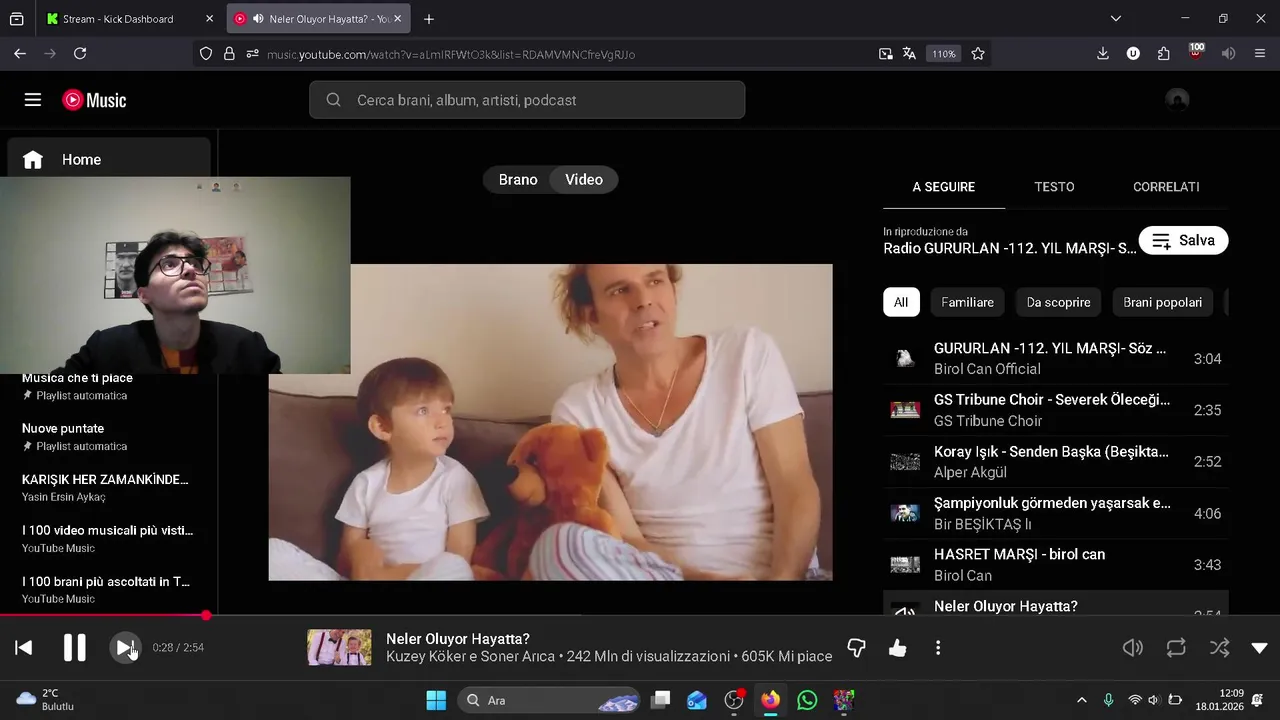Viewport: 1280px width, 720px height.
Task: Open the YouTube Music hamburger menu
Action: [x=33, y=100]
